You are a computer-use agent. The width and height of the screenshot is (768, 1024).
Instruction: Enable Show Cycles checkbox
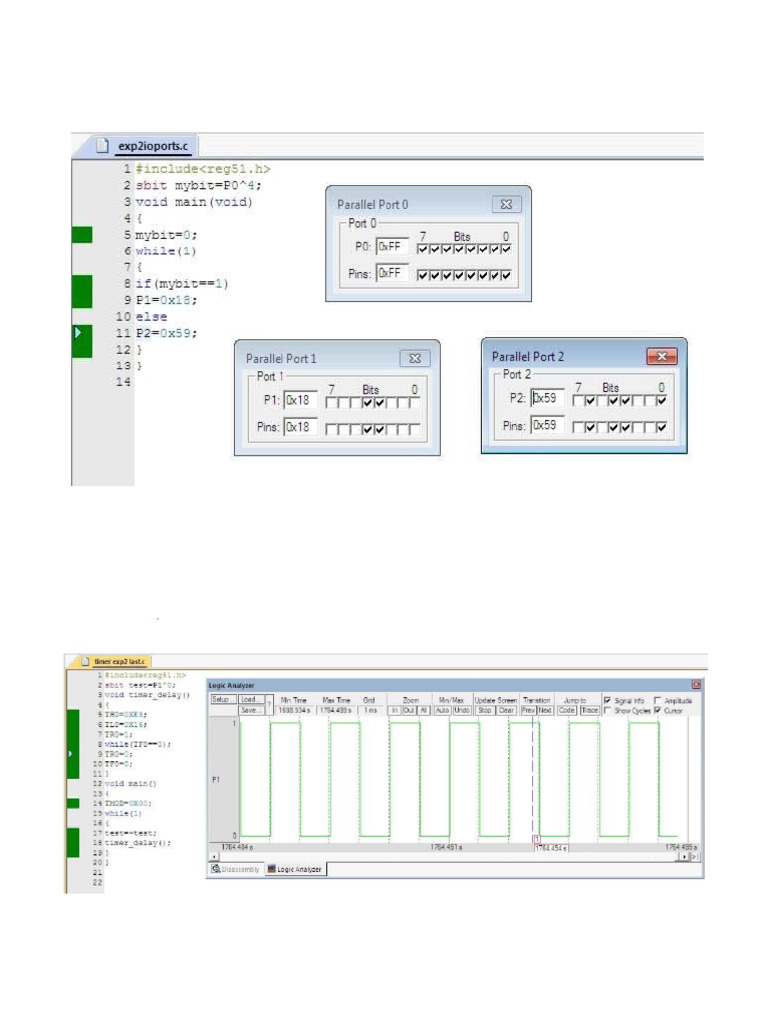tap(607, 710)
